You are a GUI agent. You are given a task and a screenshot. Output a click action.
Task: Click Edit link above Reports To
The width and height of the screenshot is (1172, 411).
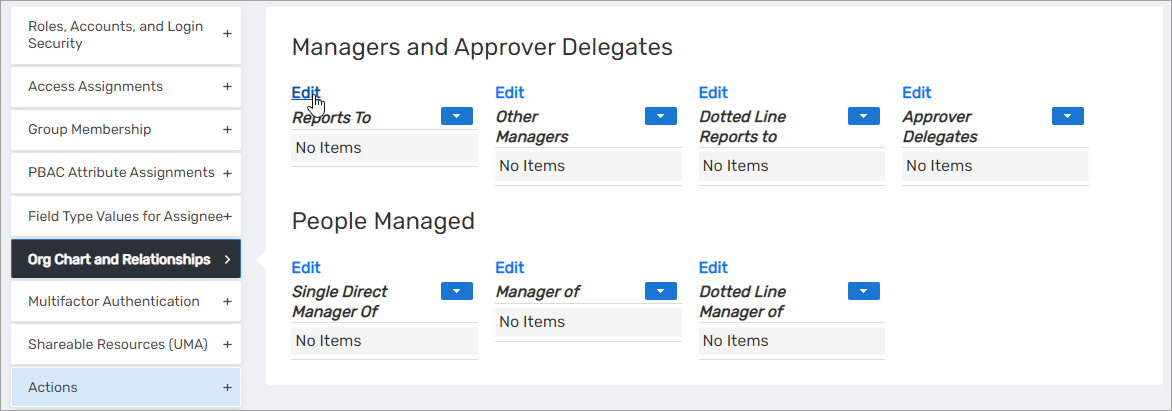(305, 93)
